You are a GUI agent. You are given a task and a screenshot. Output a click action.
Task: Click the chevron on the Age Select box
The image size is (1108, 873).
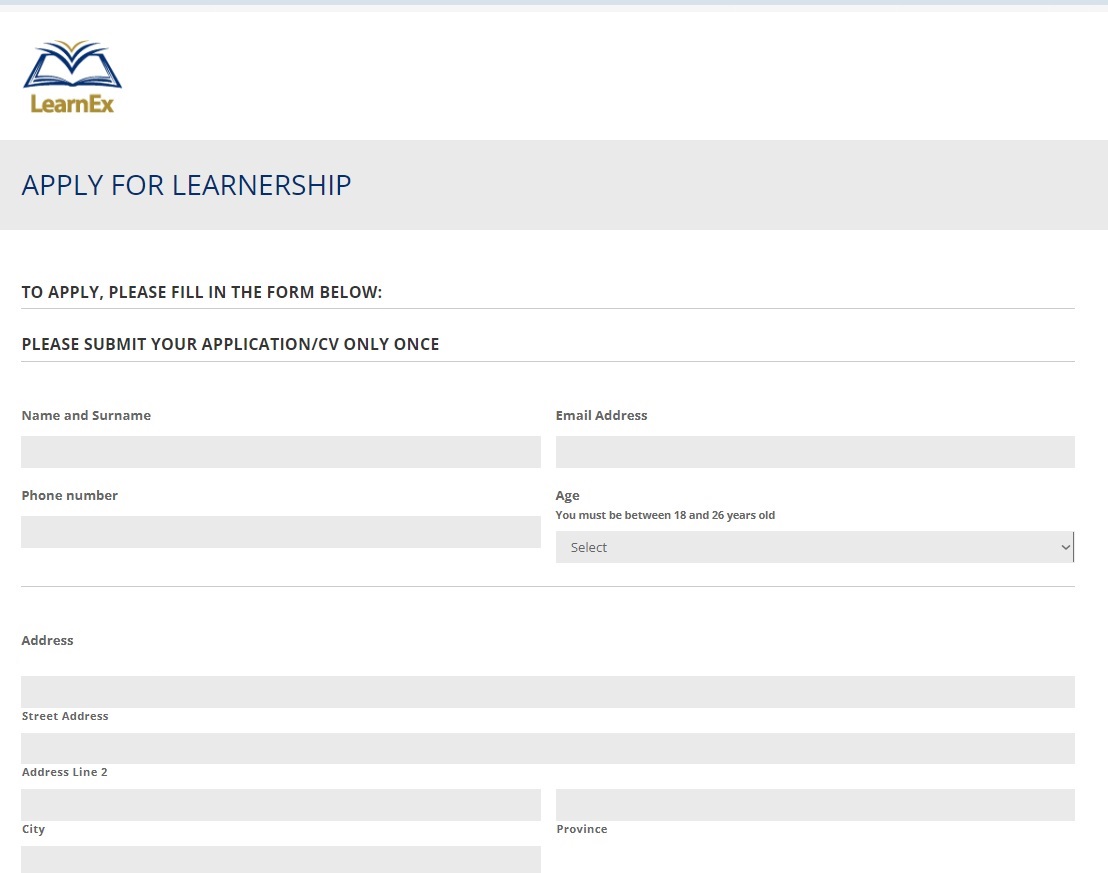(1065, 547)
